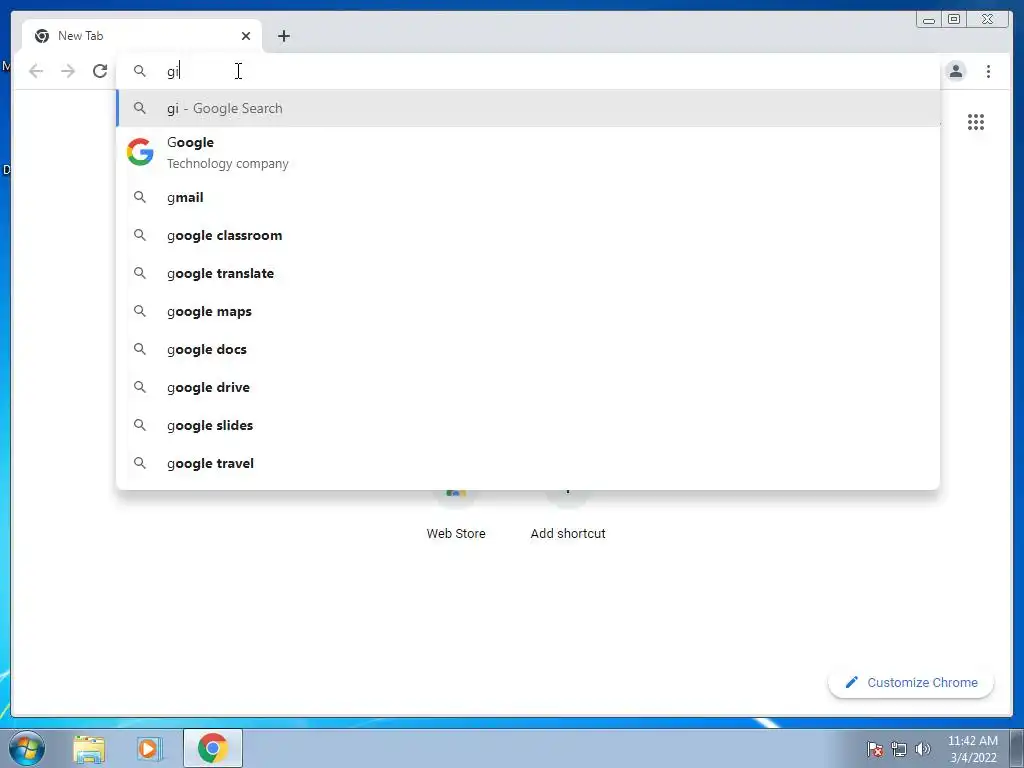This screenshot has width=1024, height=768.
Task: Open Chrome three-dot menu
Action: tap(988, 71)
